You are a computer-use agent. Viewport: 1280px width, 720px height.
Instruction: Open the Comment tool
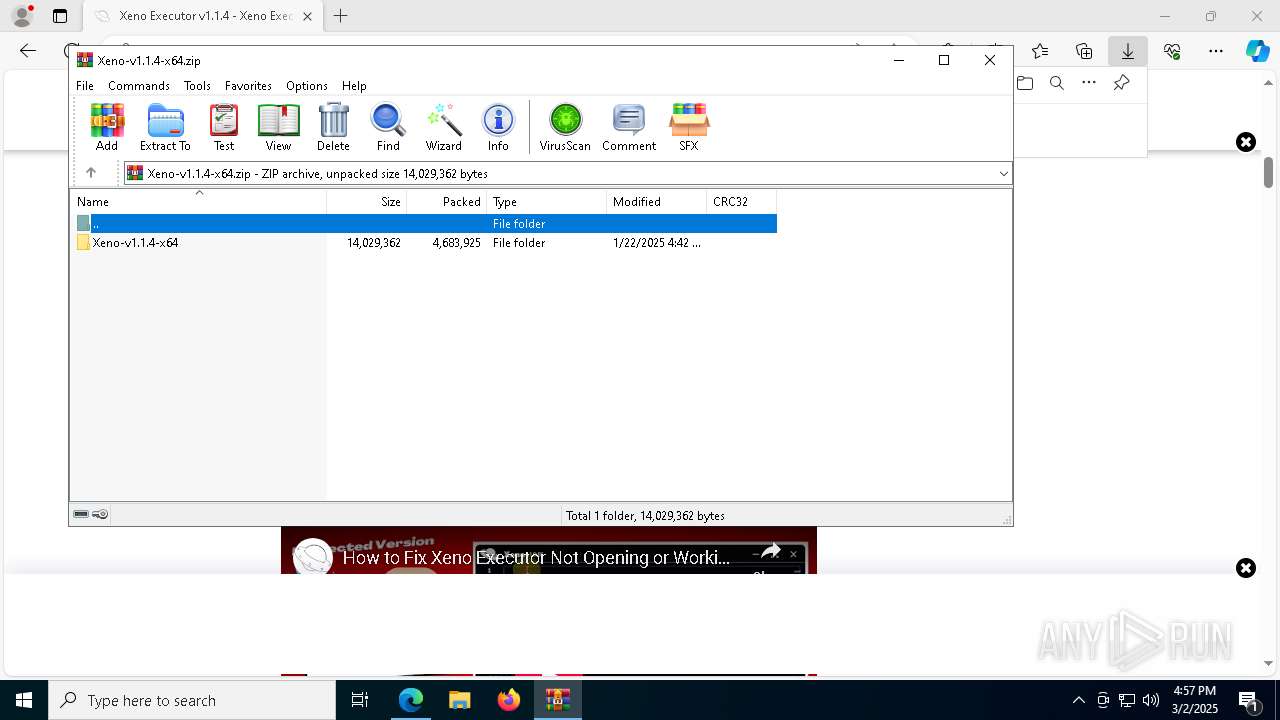click(x=629, y=127)
